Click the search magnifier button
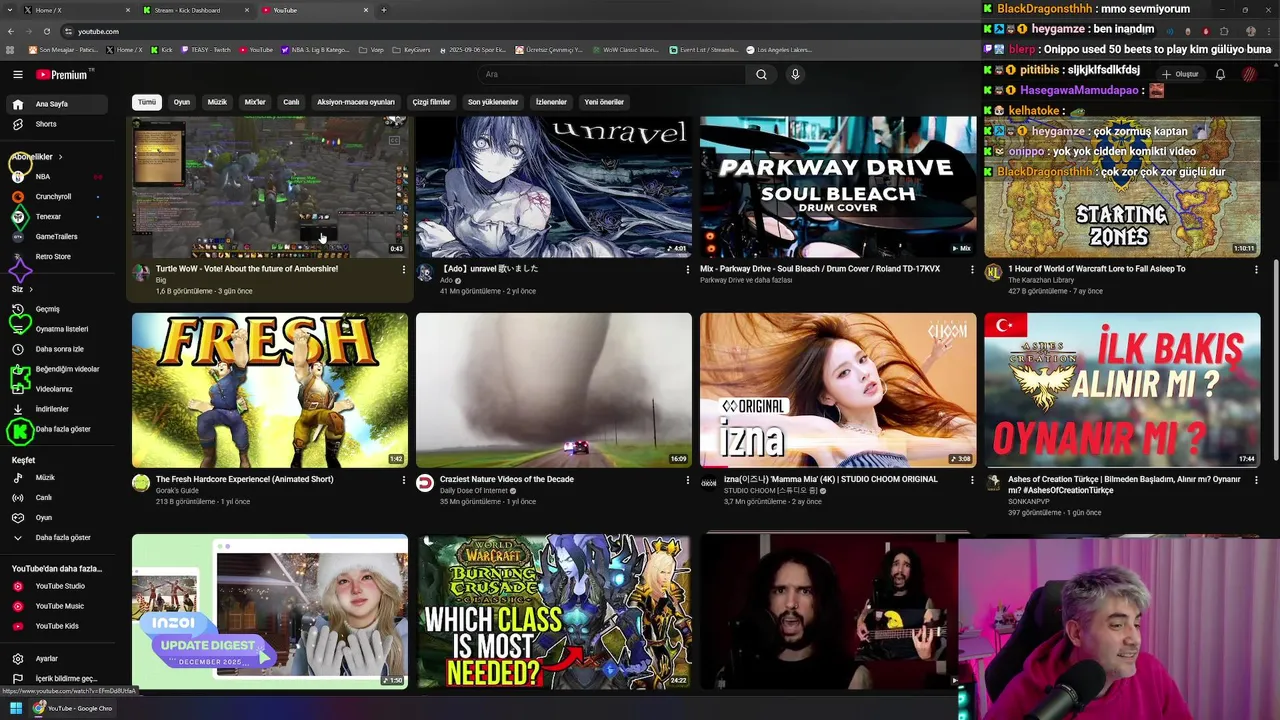The image size is (1280, 720). [761, 74]
